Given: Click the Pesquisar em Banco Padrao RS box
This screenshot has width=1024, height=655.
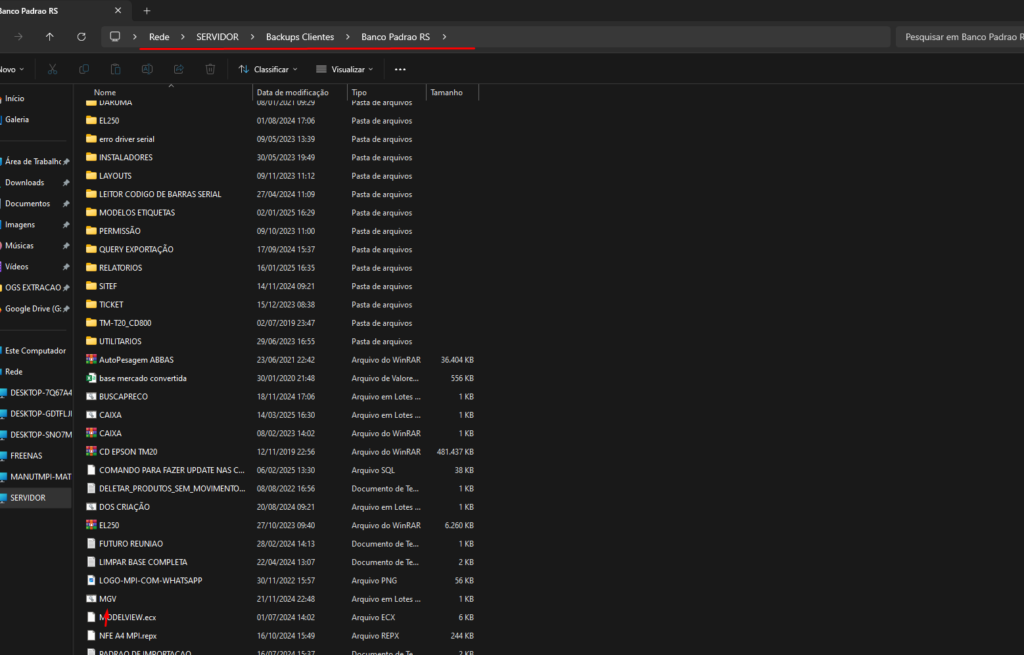Looking at the screenshot, I should [x=958, y=37].
